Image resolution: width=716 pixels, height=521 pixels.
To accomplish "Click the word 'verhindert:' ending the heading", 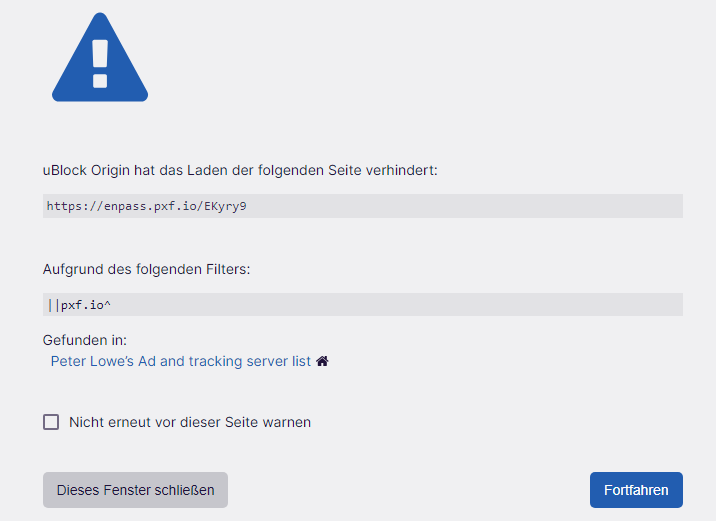I will [402, 170].
